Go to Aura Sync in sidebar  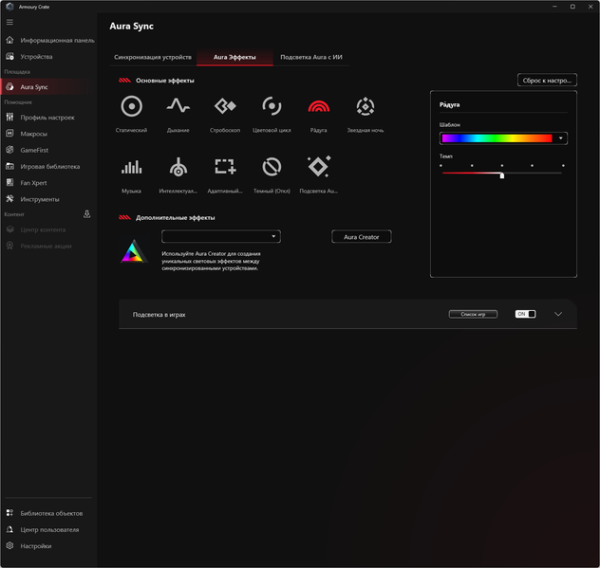(x=49, y=87)
